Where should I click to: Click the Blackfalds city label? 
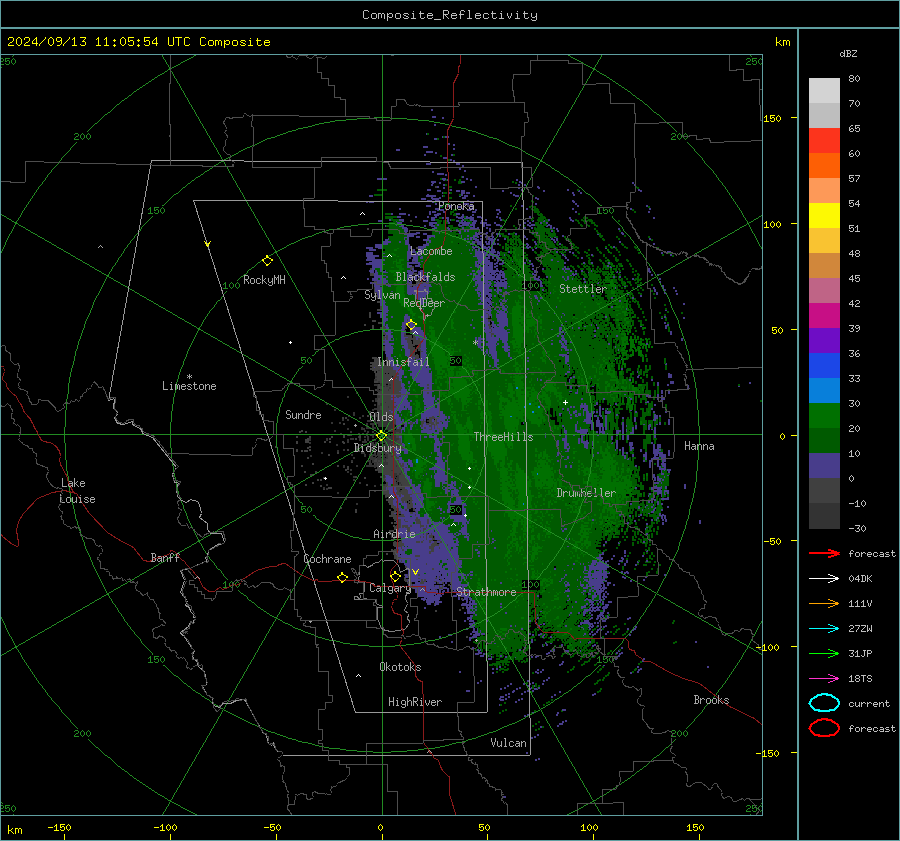click(425, 277)
